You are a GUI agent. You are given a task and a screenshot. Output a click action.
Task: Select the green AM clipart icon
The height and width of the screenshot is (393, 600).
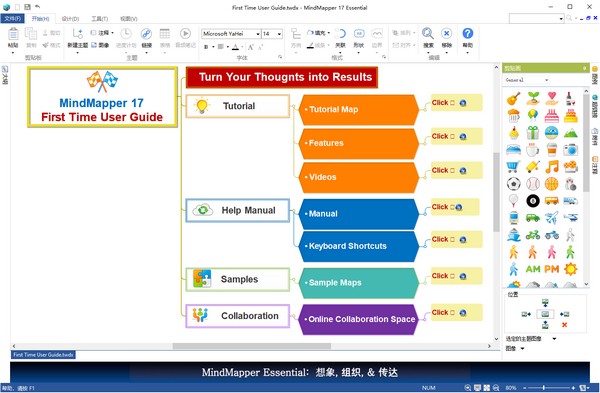(x=533, y=269)
